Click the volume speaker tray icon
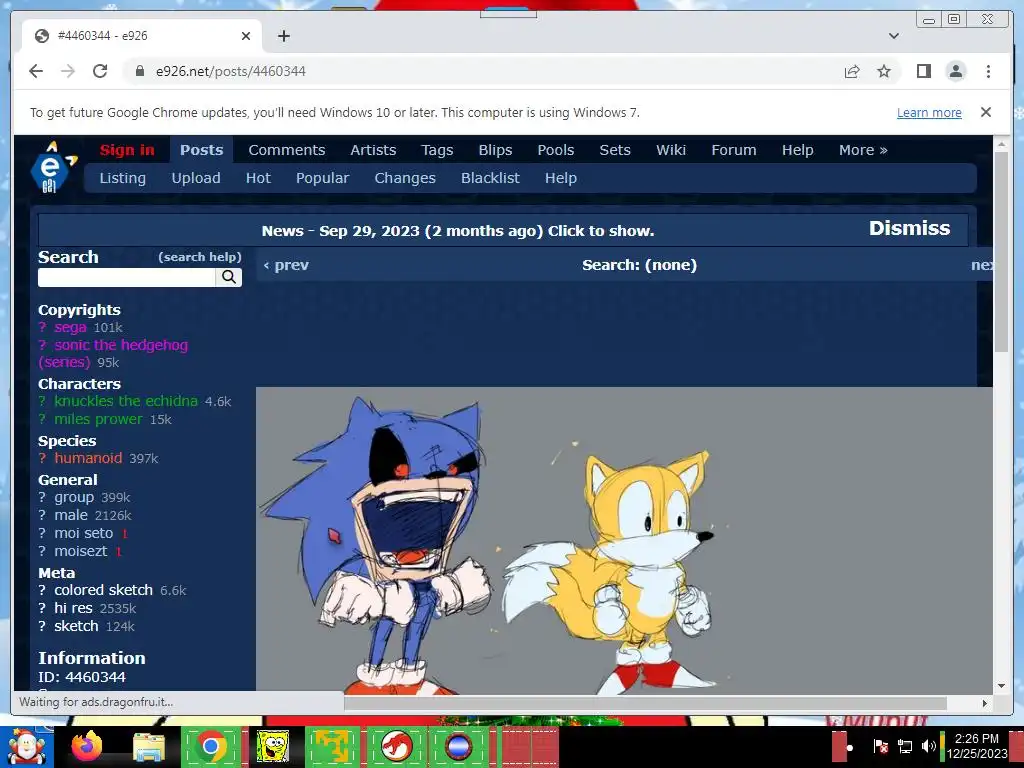 (x=928, y=746)
